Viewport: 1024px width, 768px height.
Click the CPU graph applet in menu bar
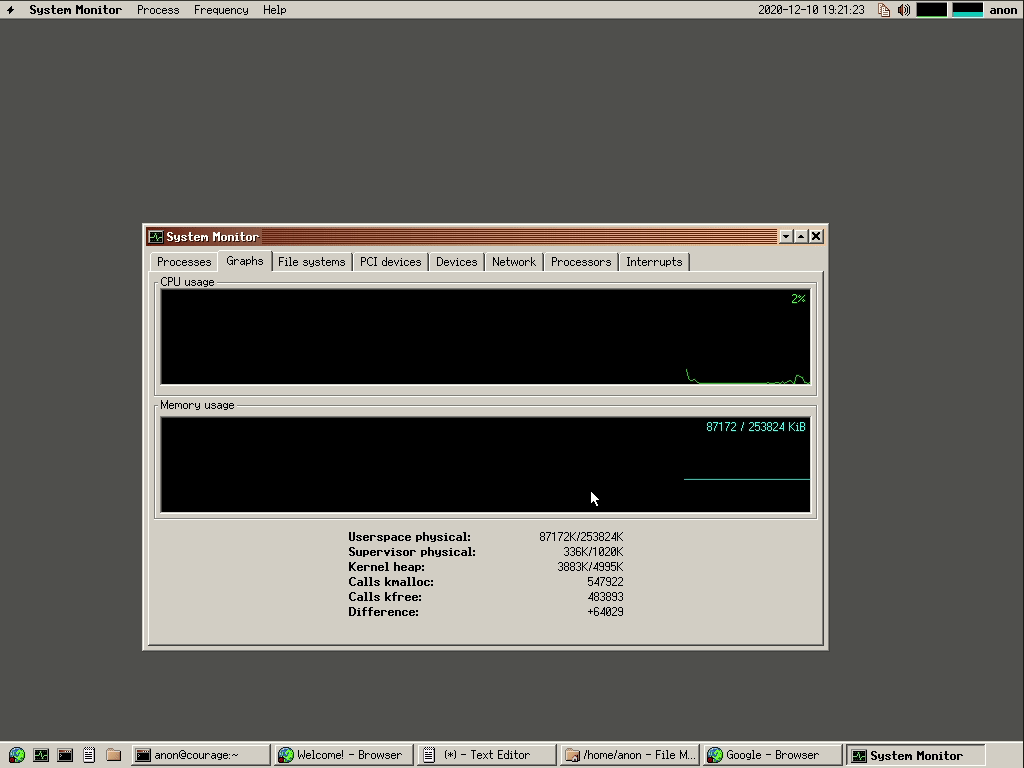[932, 10]
